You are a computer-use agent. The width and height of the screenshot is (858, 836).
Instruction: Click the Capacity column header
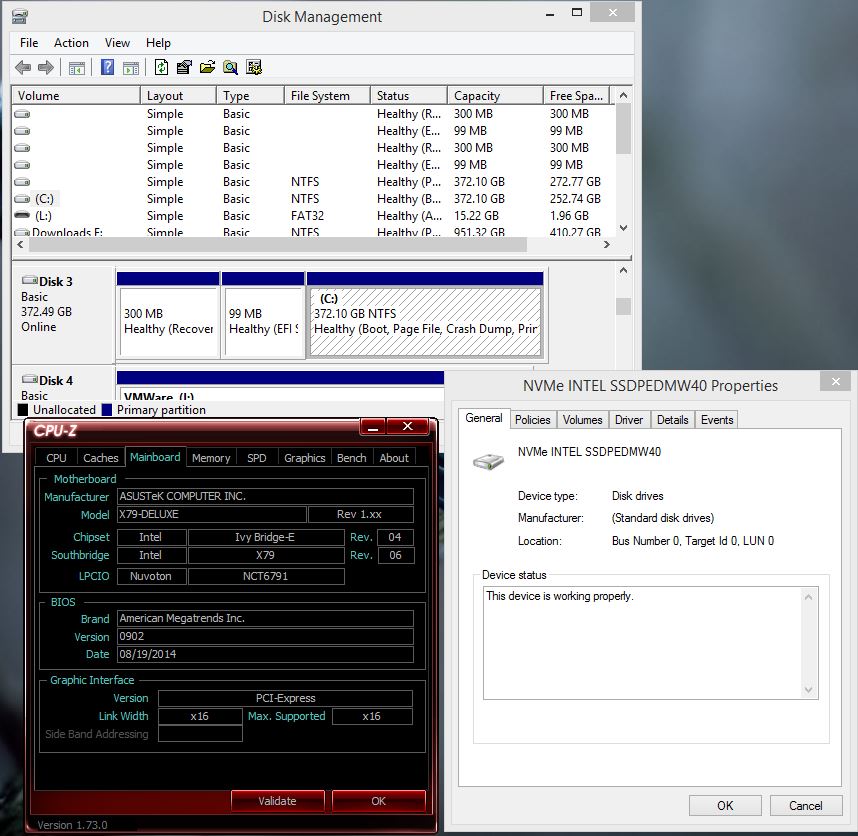[x=494, y=96]
